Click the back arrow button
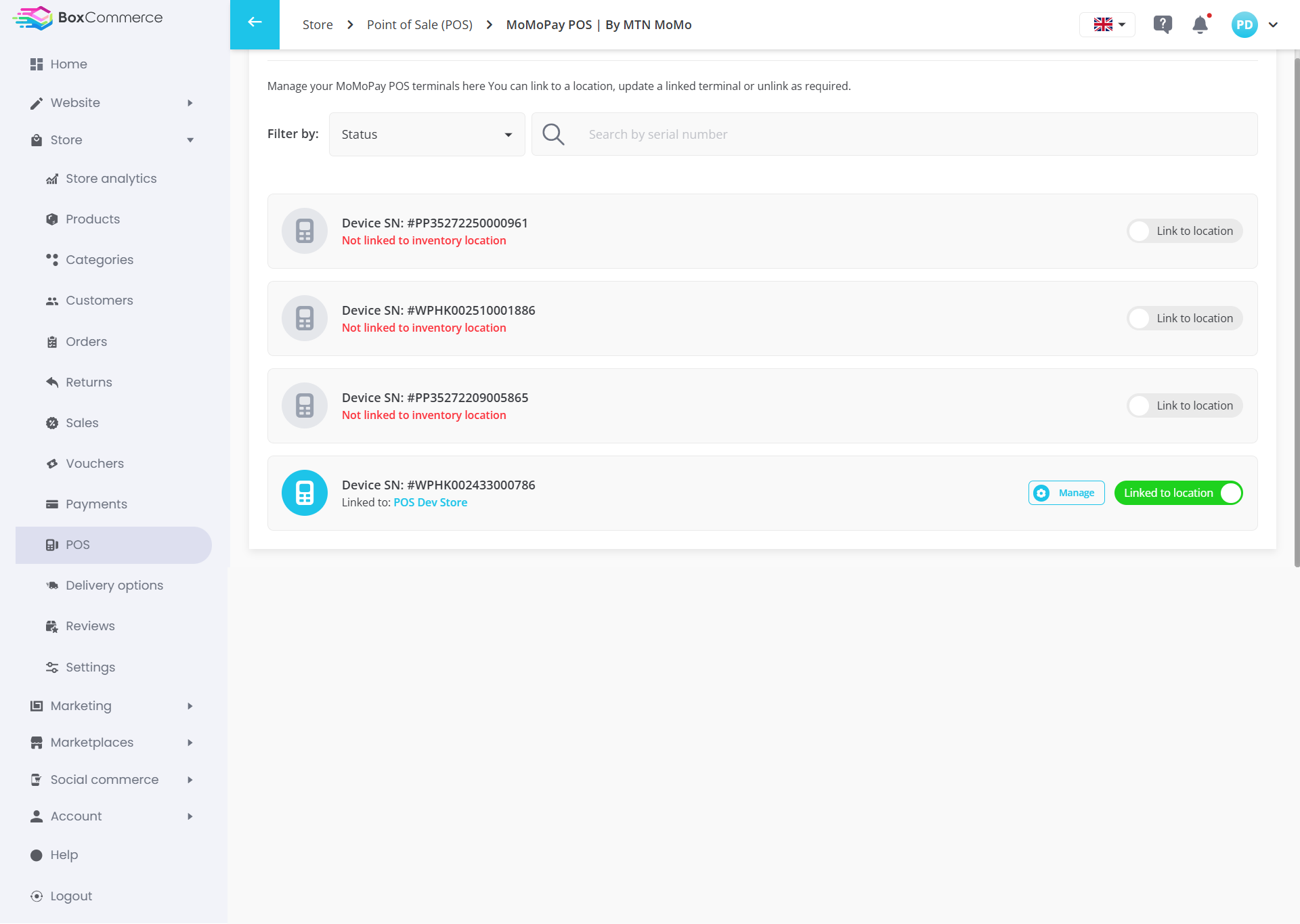 (x=255, y=24)
